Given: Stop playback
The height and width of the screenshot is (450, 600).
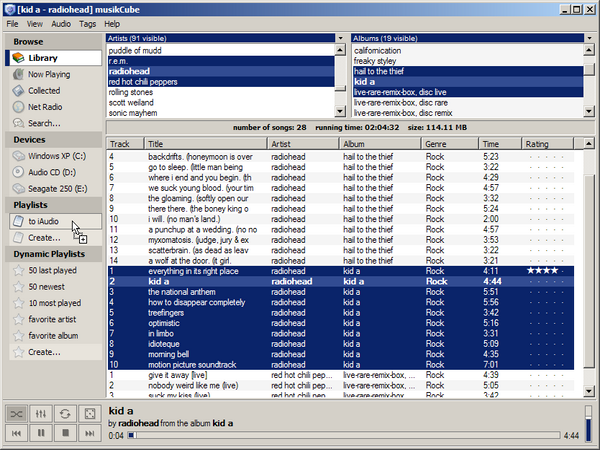Looking at the screenshot, I should [65, 434].
